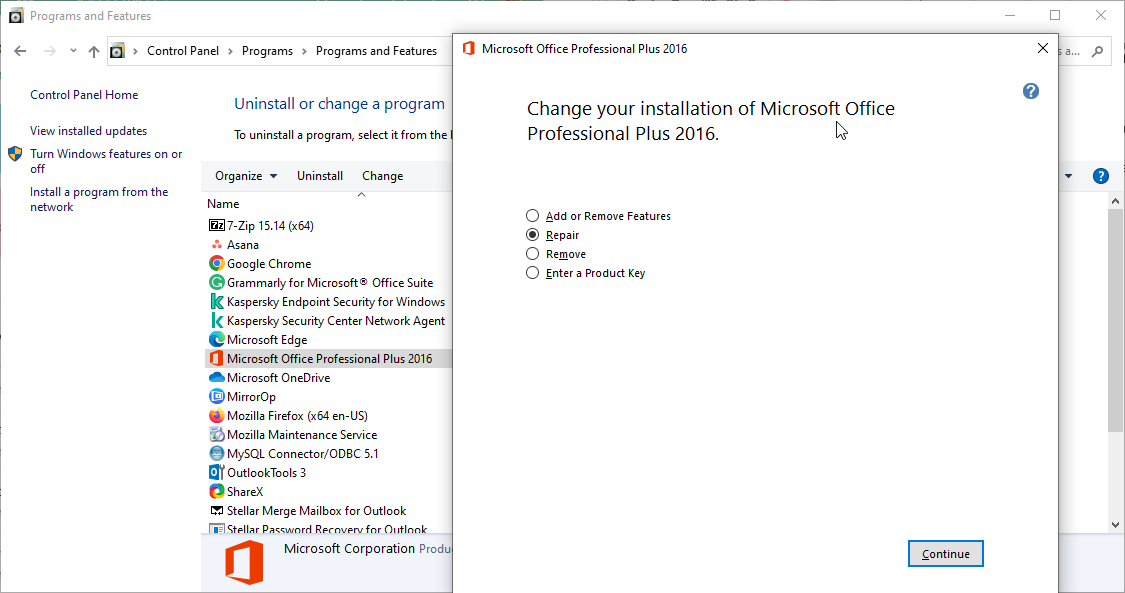The width and height of the screenshot is (1125, 593).
Task: Open Programs and Features help icon below search
Action: coord(1100,176)
